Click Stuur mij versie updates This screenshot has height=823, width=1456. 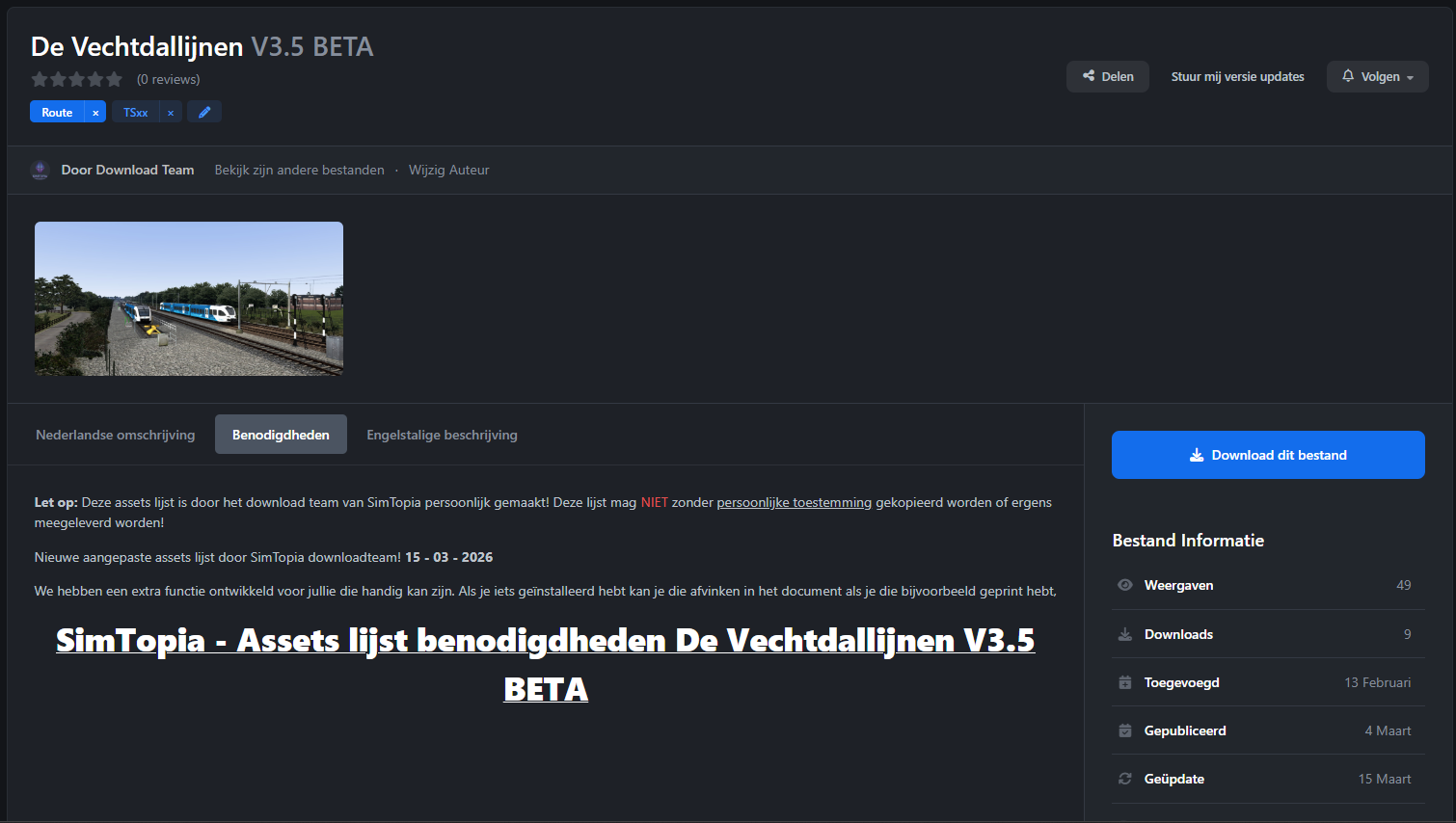coord(1237,77)
